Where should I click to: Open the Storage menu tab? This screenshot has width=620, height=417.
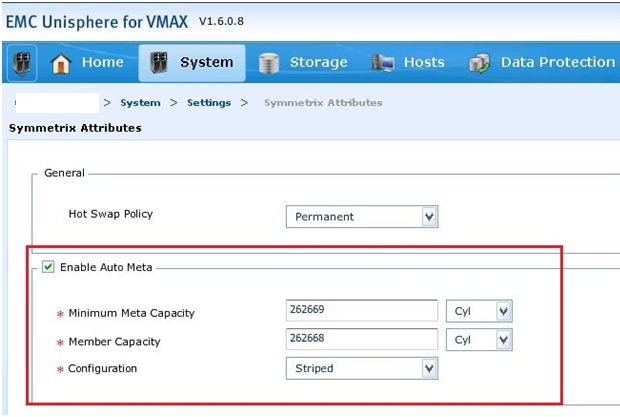click(x=317, y=62)
